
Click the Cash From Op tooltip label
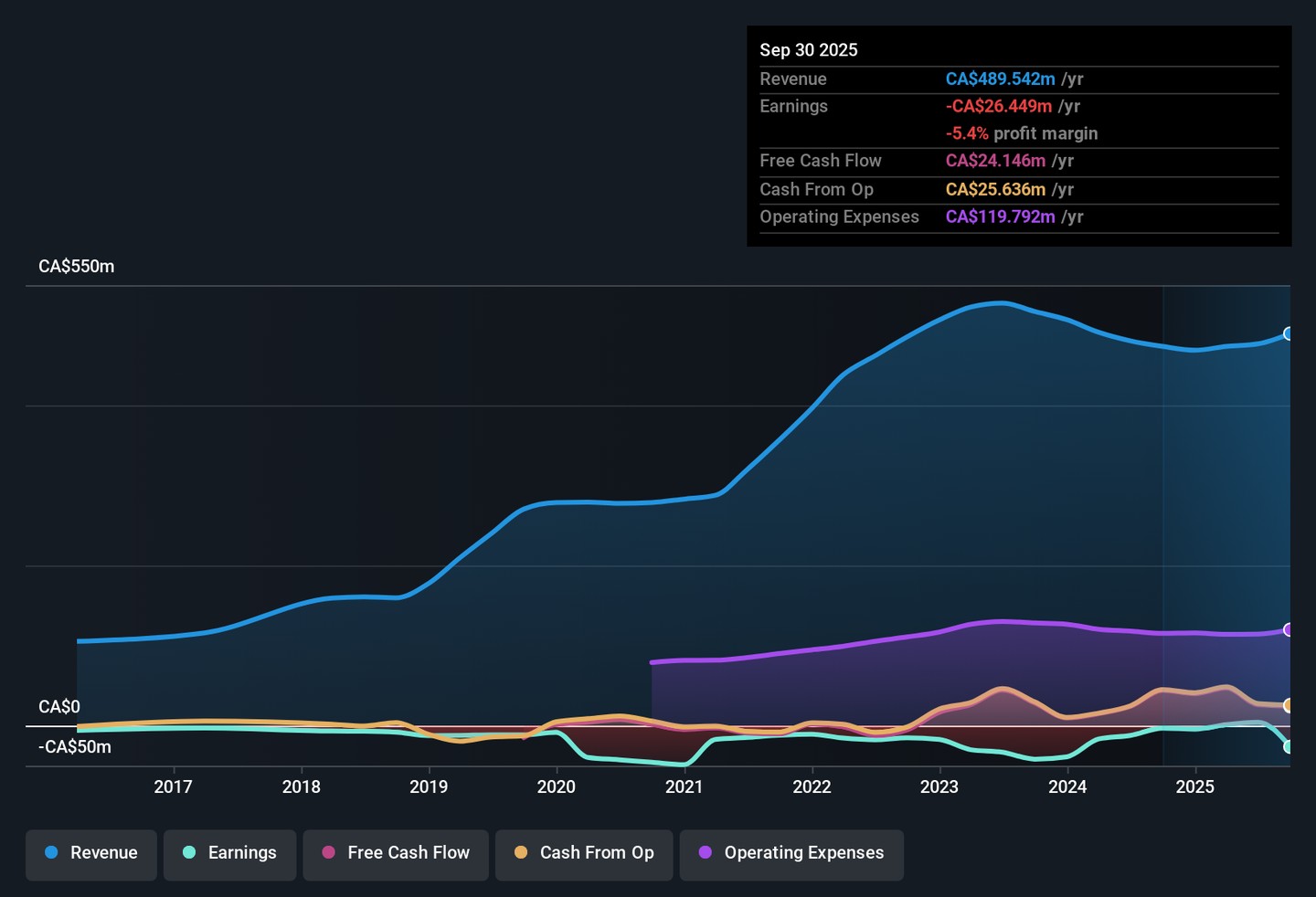pos(817,190)
